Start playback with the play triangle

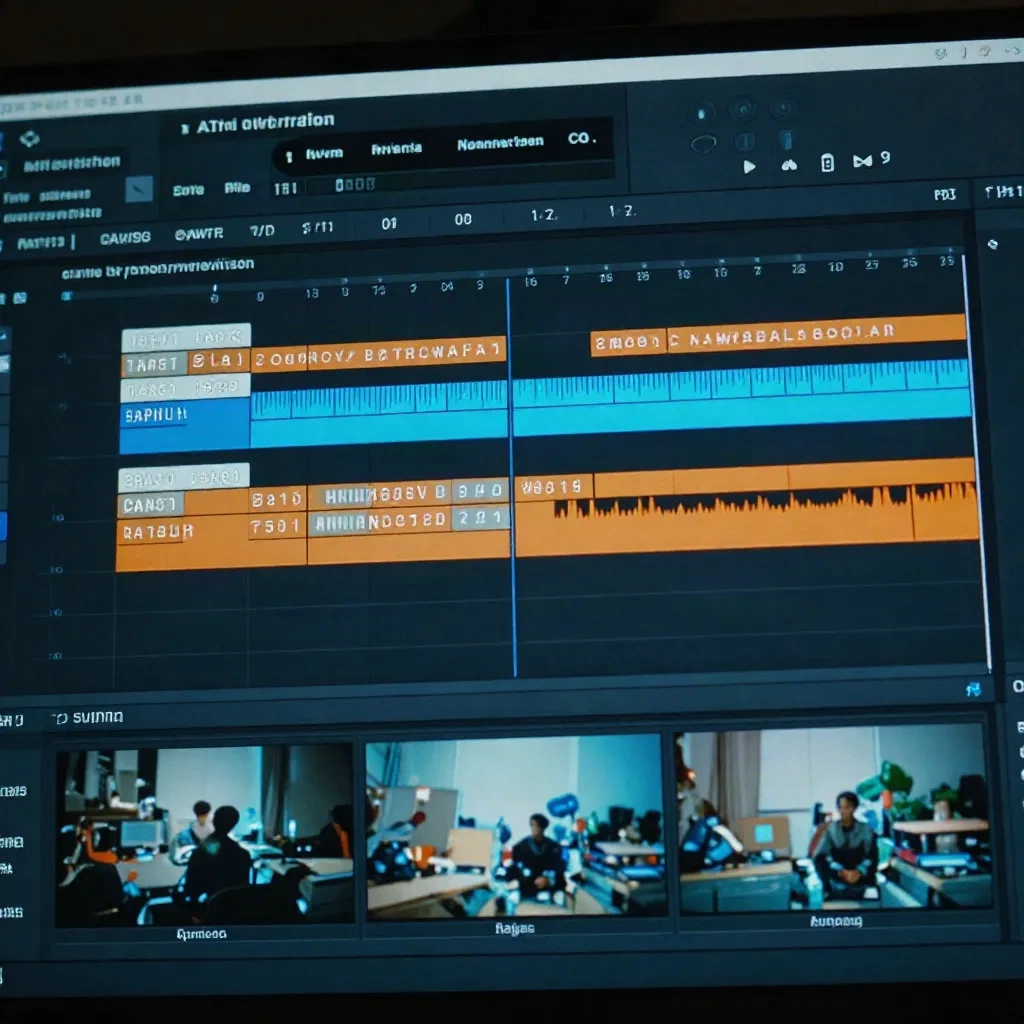749,167
